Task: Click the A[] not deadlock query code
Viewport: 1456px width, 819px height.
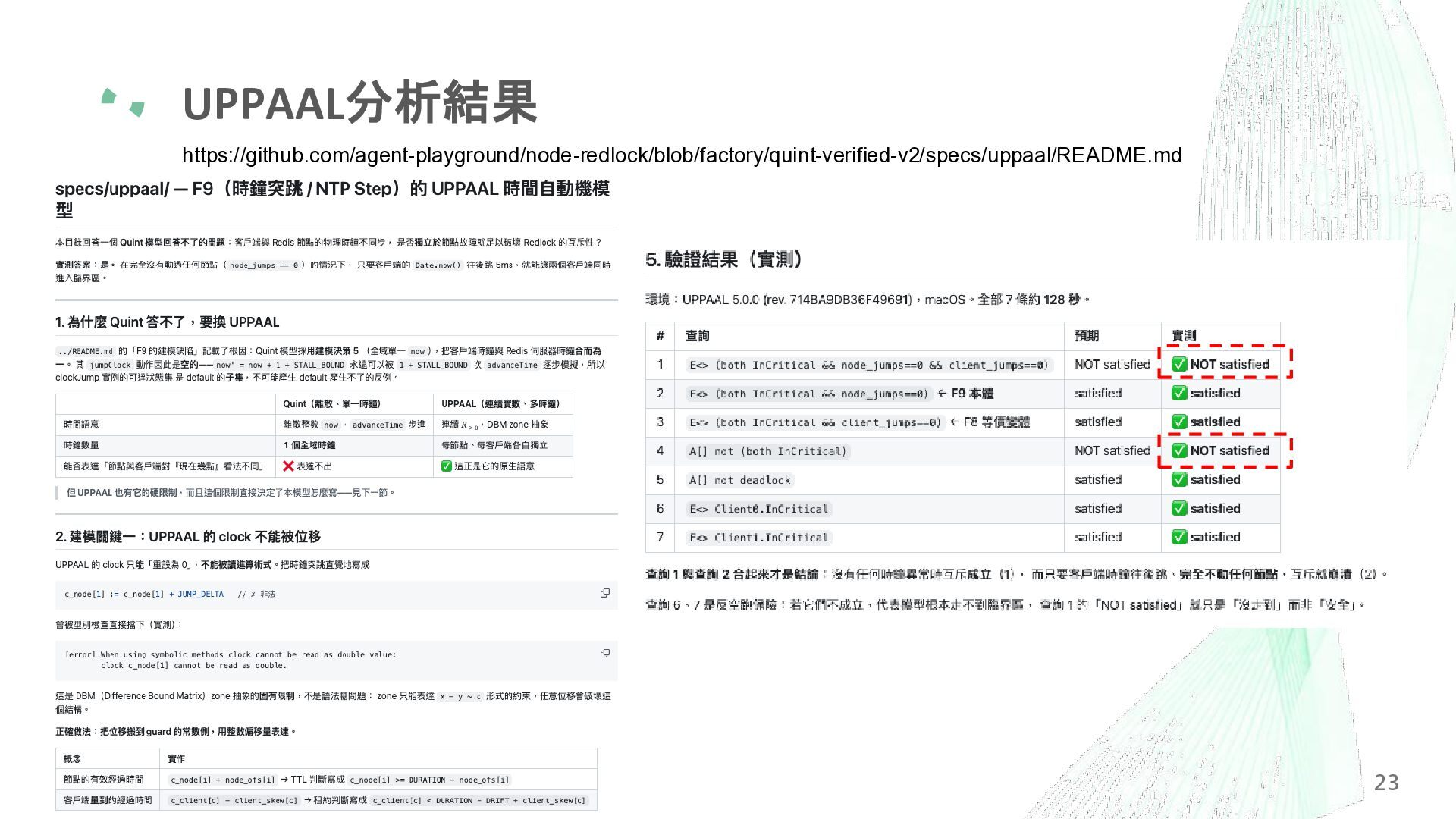Action: [739, 480]
